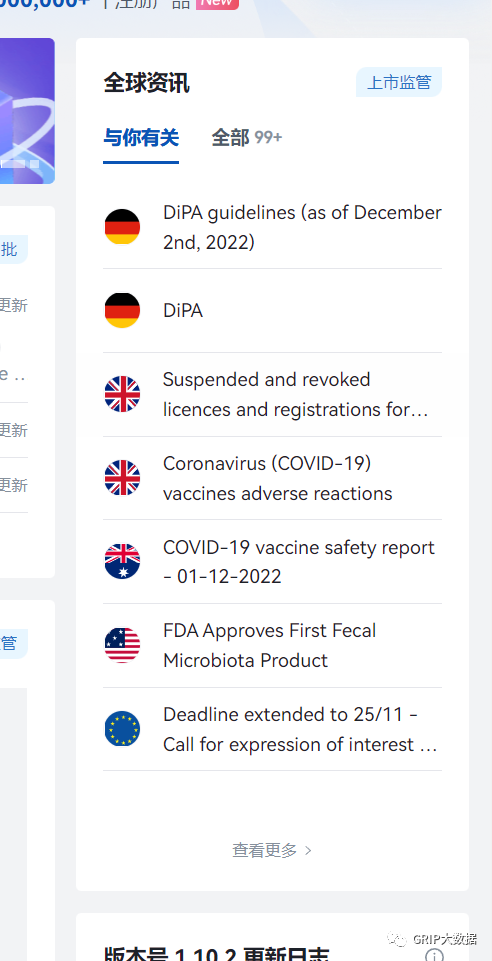
Task: Click EU flag beside Deadline extended item
Action: (122, 729)
